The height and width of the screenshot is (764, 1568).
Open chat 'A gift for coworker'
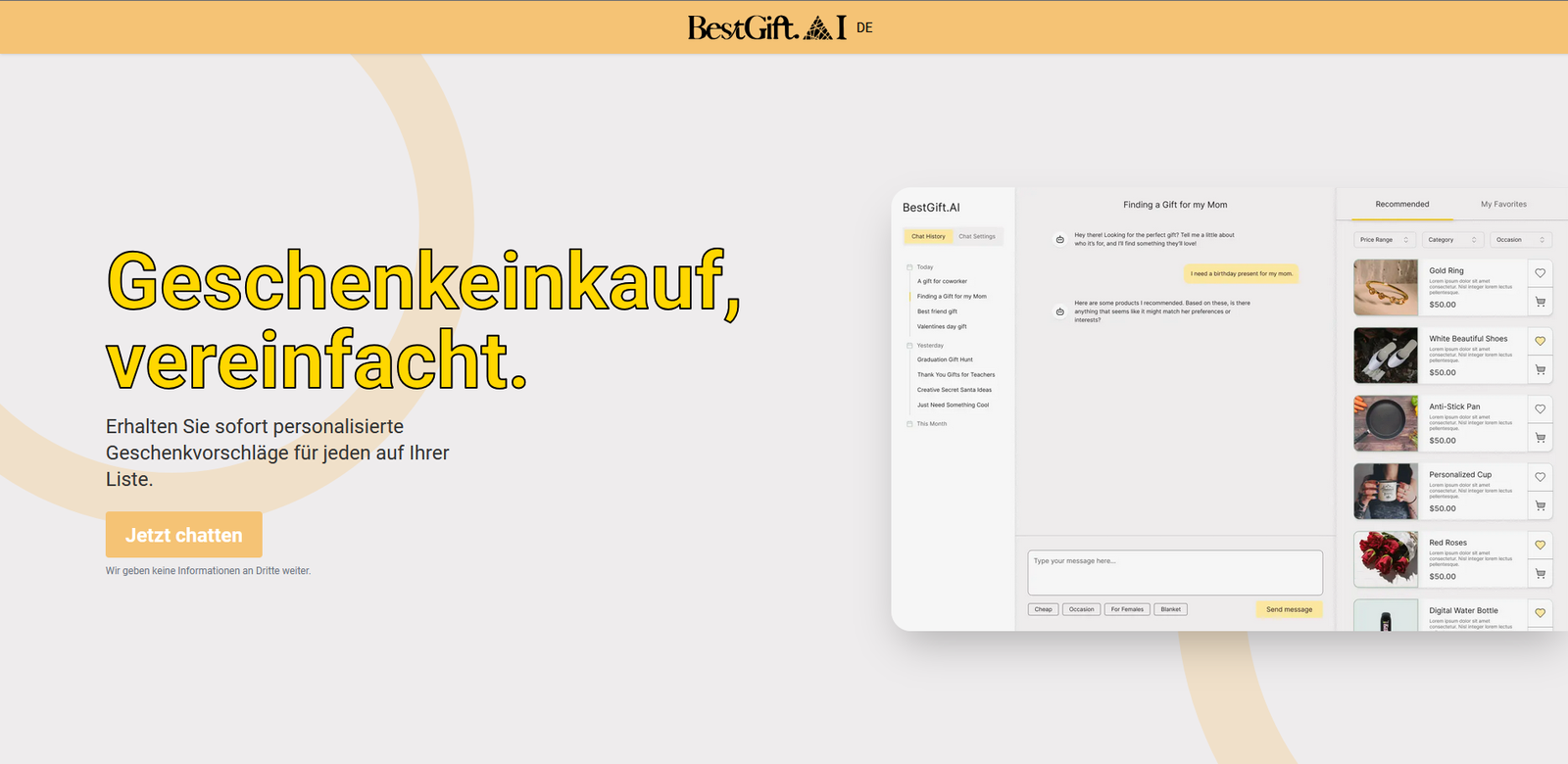pos(942,281)
